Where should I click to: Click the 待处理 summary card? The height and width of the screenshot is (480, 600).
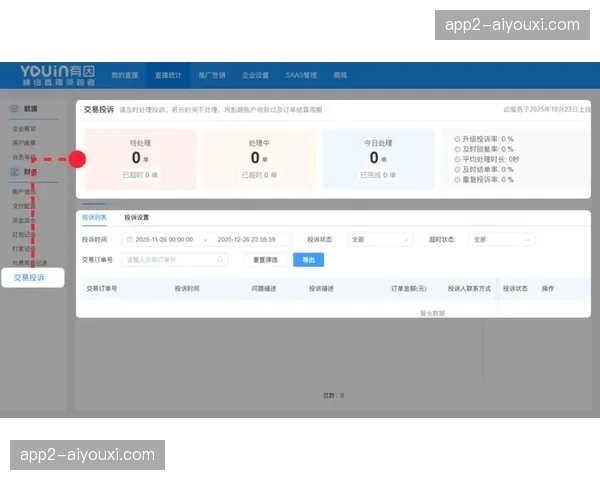point(140,159)
